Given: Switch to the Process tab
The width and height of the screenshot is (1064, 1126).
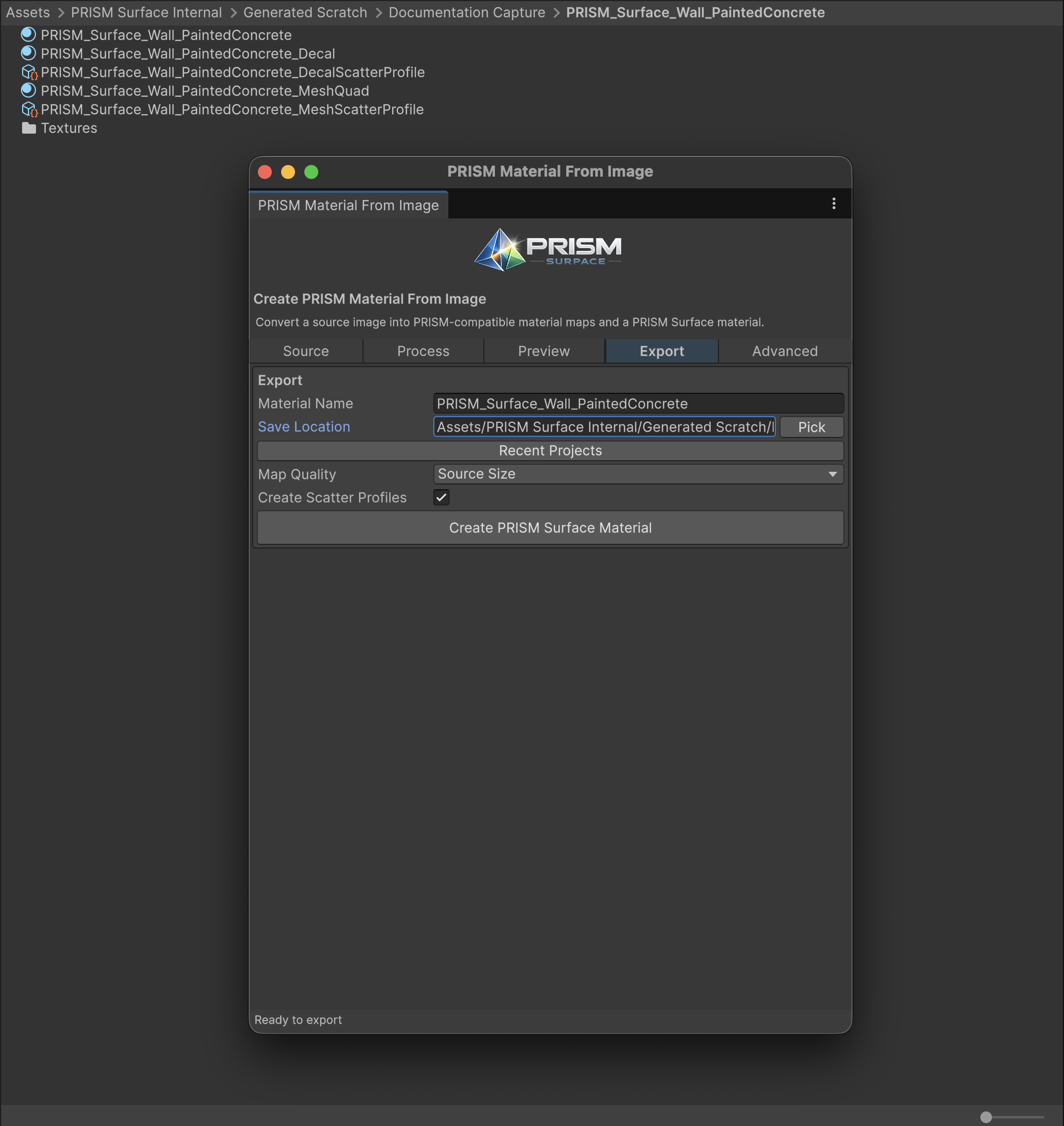Looking at the screenshot, I should pos(423,351).
